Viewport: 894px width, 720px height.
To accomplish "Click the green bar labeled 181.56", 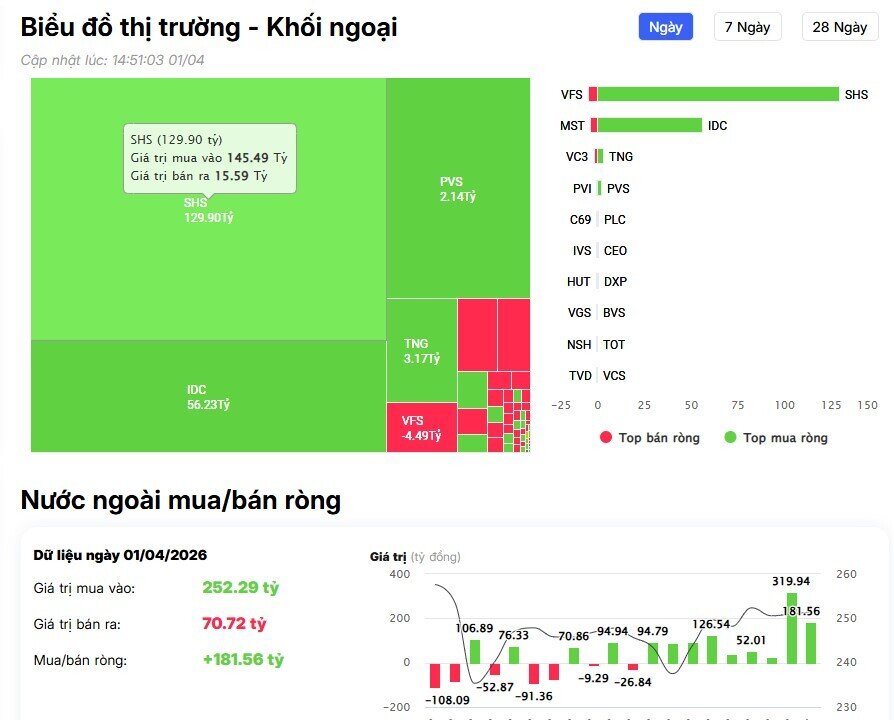I will tap(811, 642).
